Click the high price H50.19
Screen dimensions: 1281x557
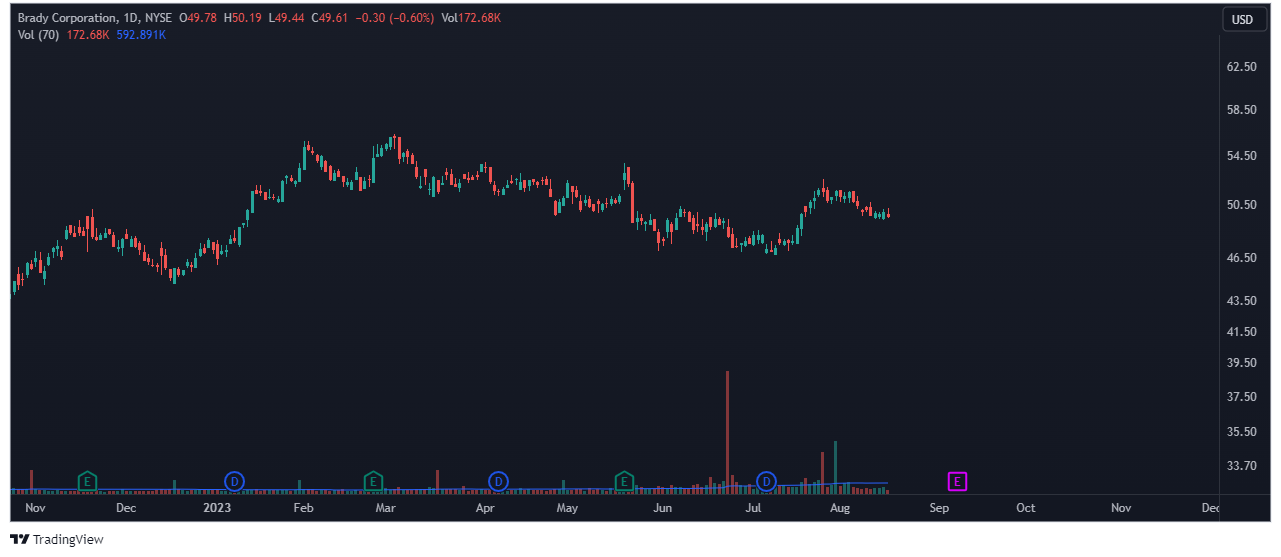[242, 19]
